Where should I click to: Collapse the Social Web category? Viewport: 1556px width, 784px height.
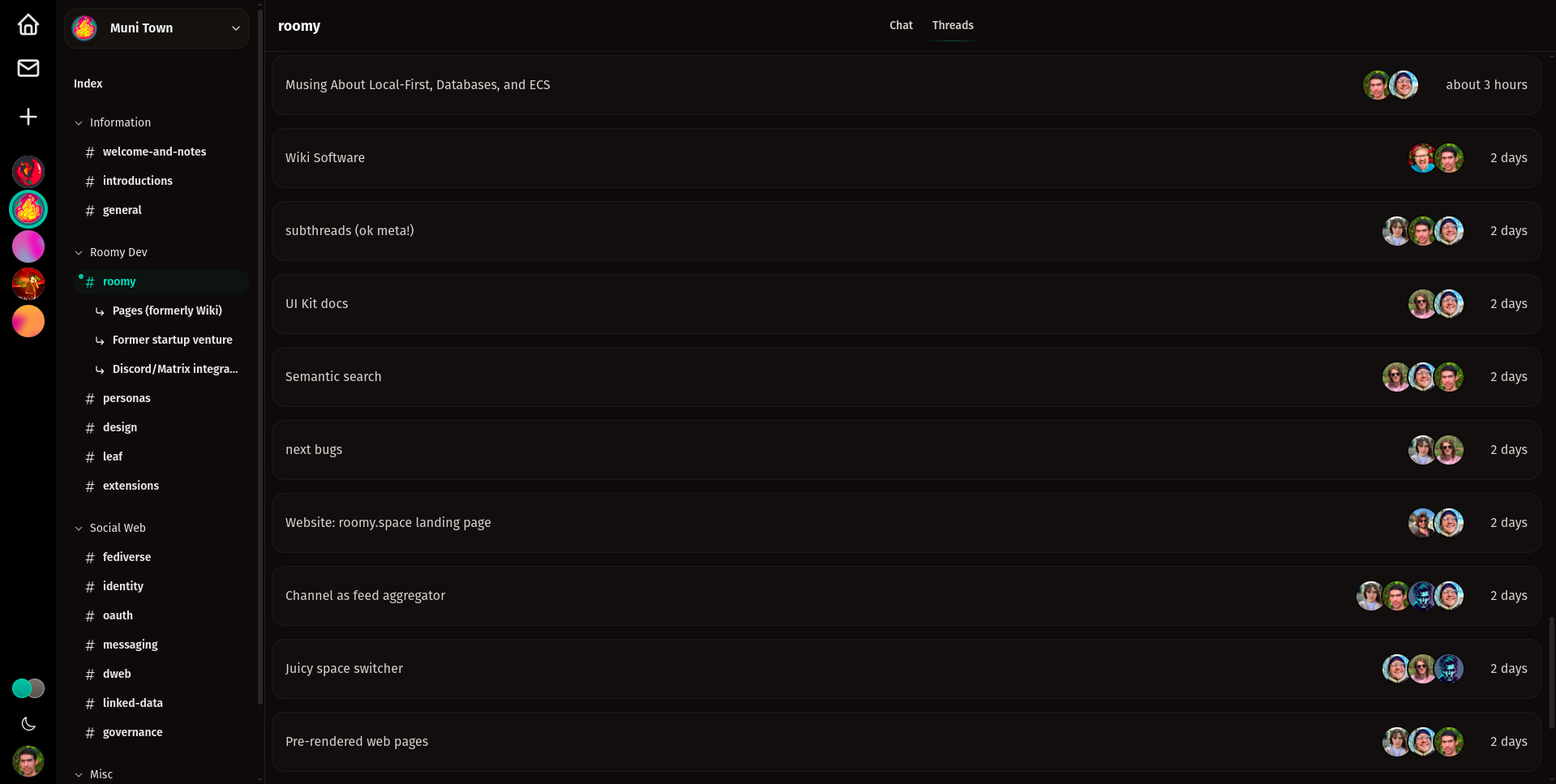[x=79, y=529]
